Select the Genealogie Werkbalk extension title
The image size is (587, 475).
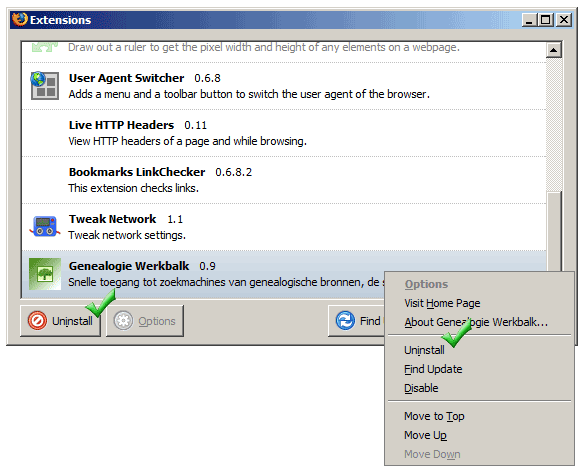click(129, 266)
